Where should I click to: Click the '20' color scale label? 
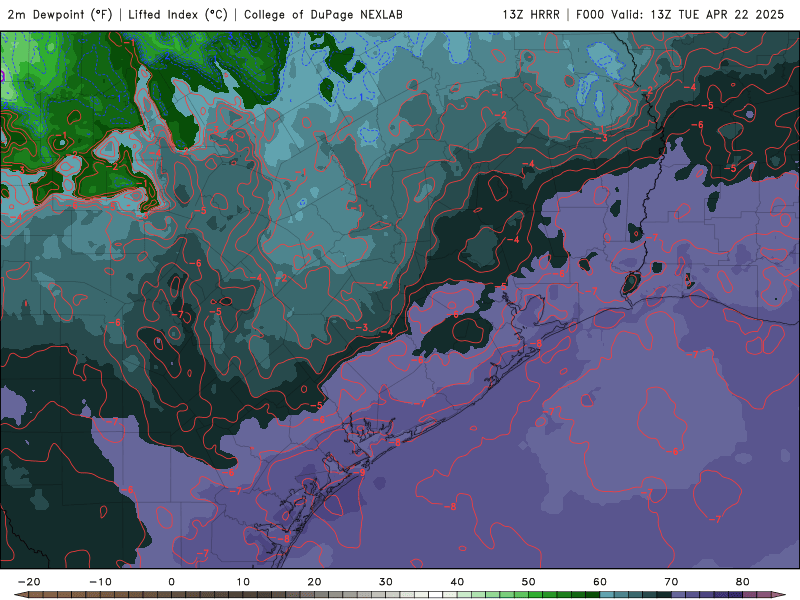click(x=314, y=582)
